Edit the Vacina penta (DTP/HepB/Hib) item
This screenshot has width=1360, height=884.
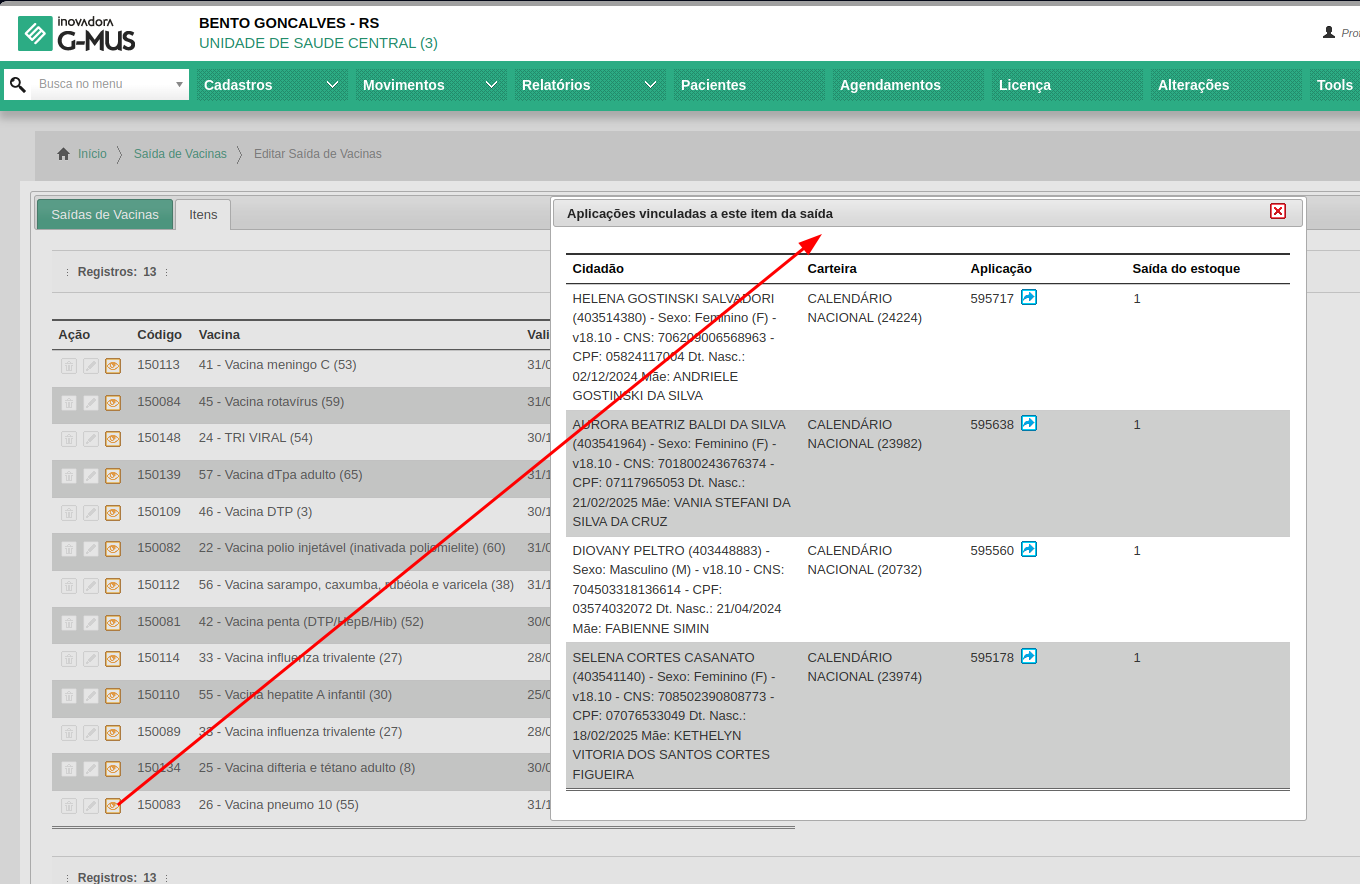[91, 623]
